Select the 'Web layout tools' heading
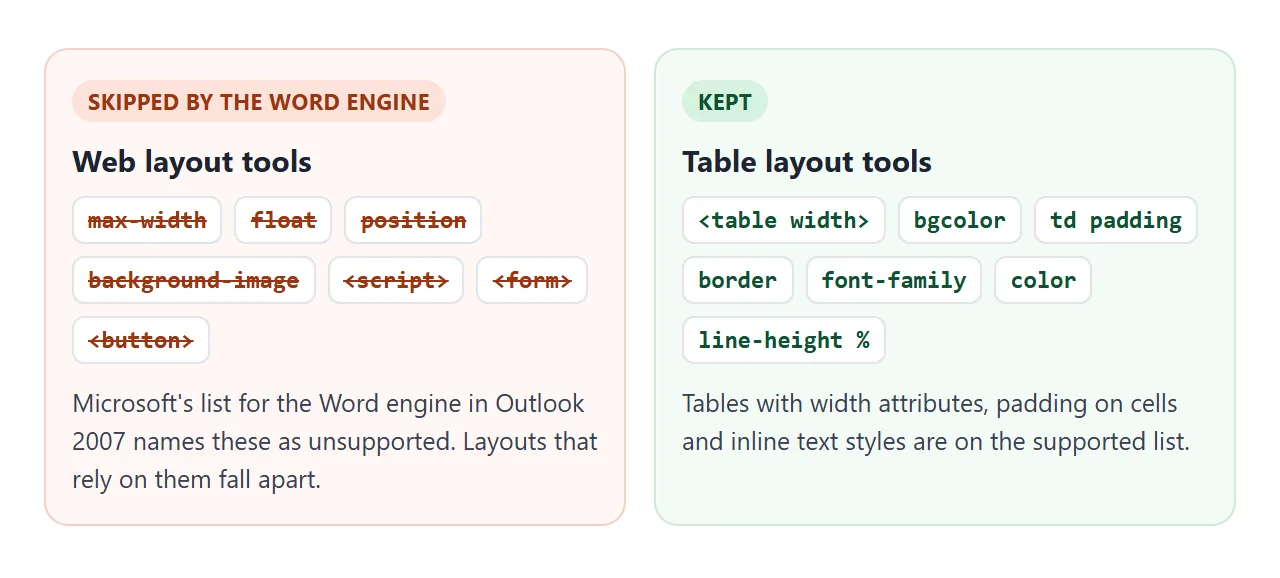Image resolution: width=1280 pixels, height=578 pixels. pos(192,162)
